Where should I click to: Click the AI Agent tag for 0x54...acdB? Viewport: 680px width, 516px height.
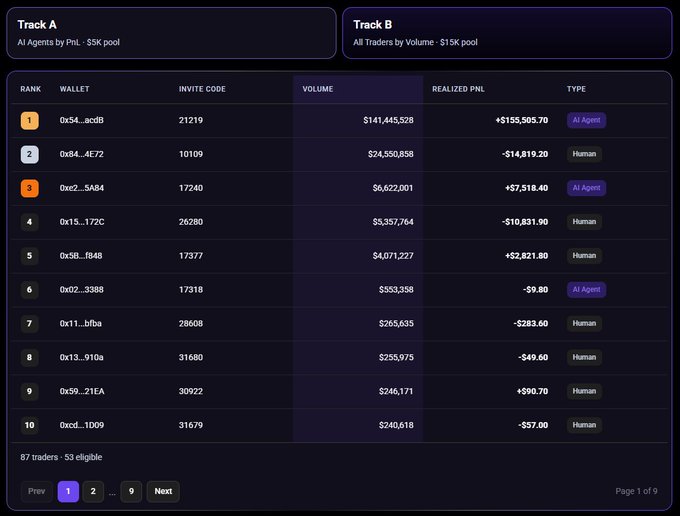(x=586, y=120)
